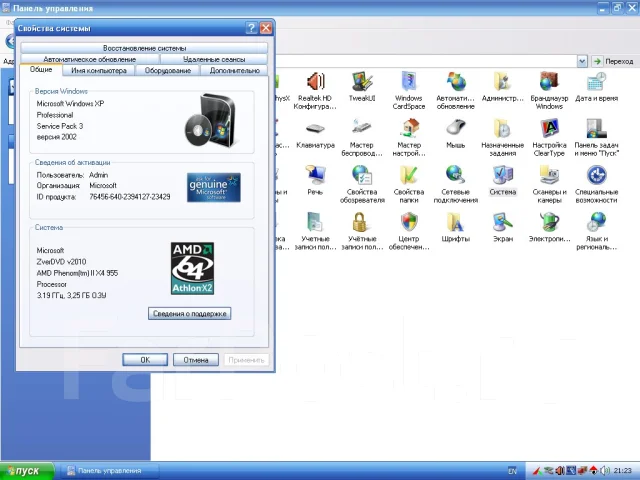Screen dimensions: 640x480
Task: Open the Свойства папки icon
Action: click(x=409, y=184)
